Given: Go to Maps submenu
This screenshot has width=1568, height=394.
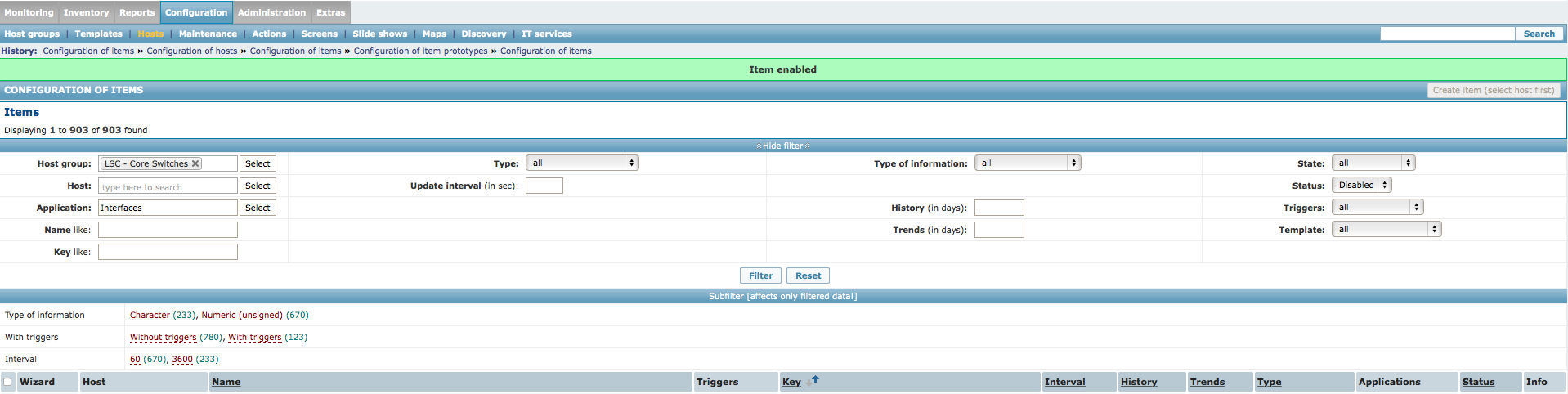Looking at the screenshot, I should pyautogui.click(x=434, y=34).
